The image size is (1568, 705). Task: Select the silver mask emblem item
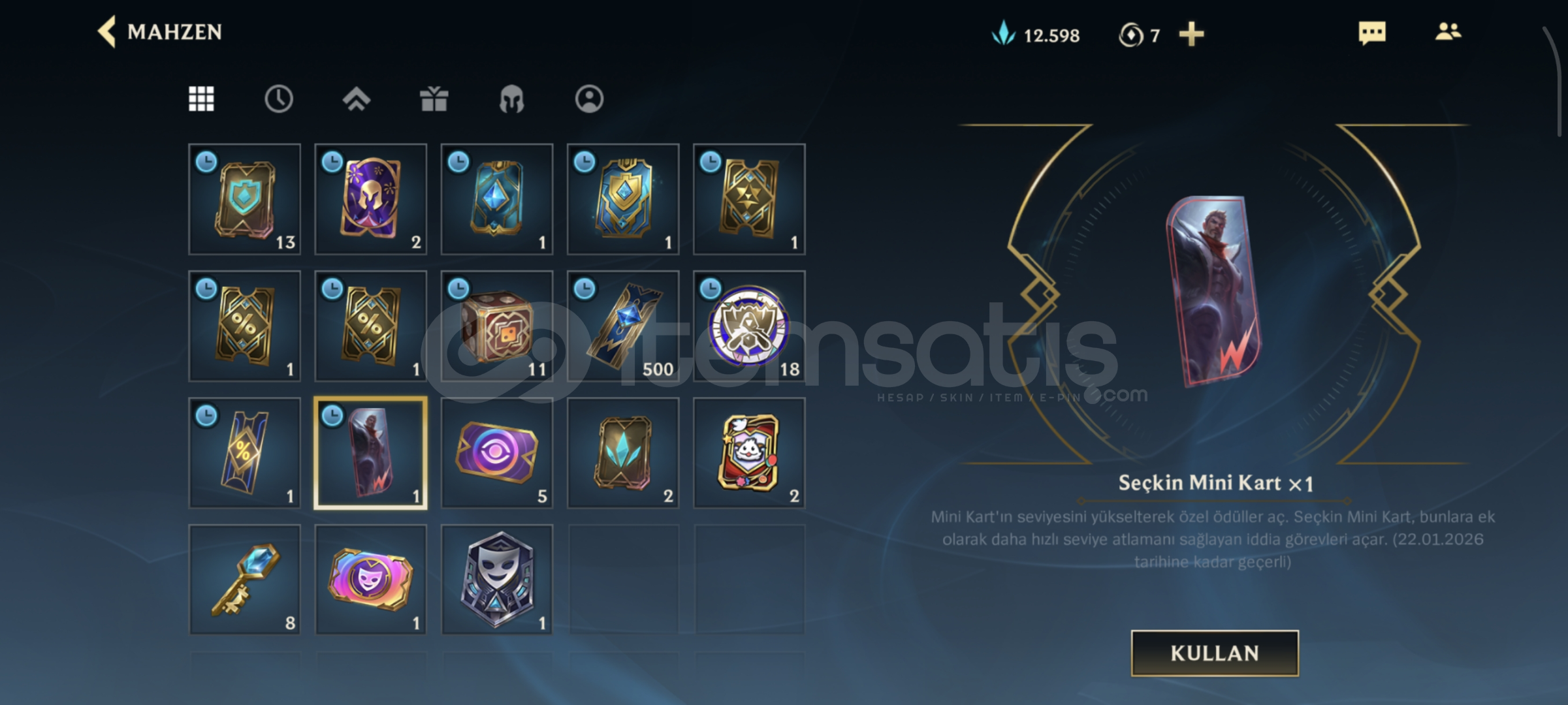[497, 580]
